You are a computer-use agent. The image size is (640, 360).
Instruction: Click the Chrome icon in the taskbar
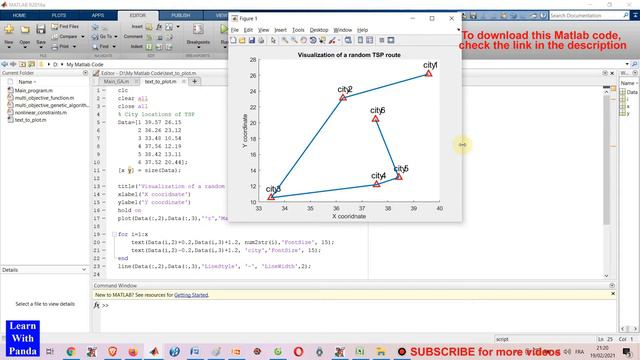(x=71, y=351)
